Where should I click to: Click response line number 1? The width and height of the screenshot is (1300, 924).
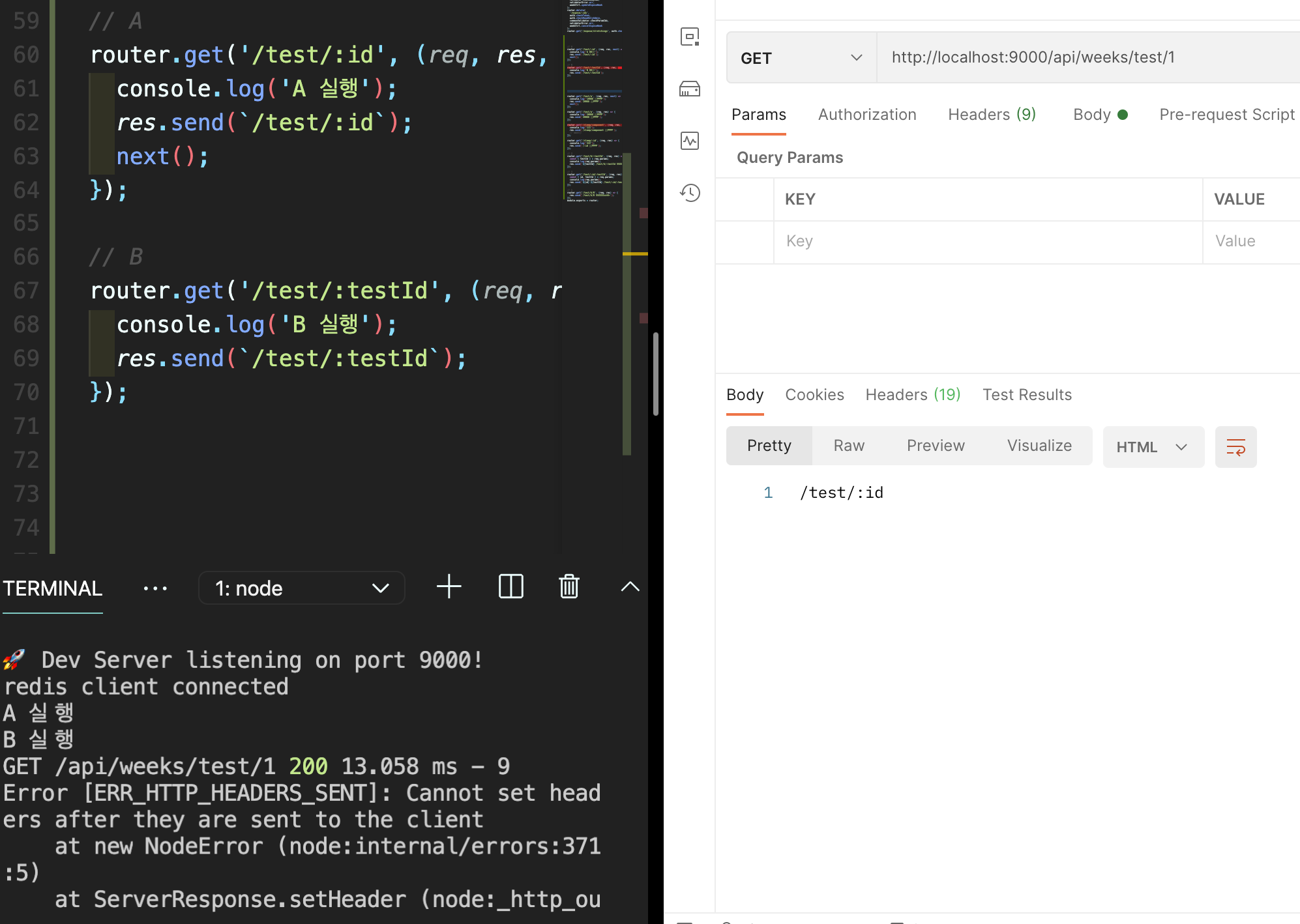(768, 493)
